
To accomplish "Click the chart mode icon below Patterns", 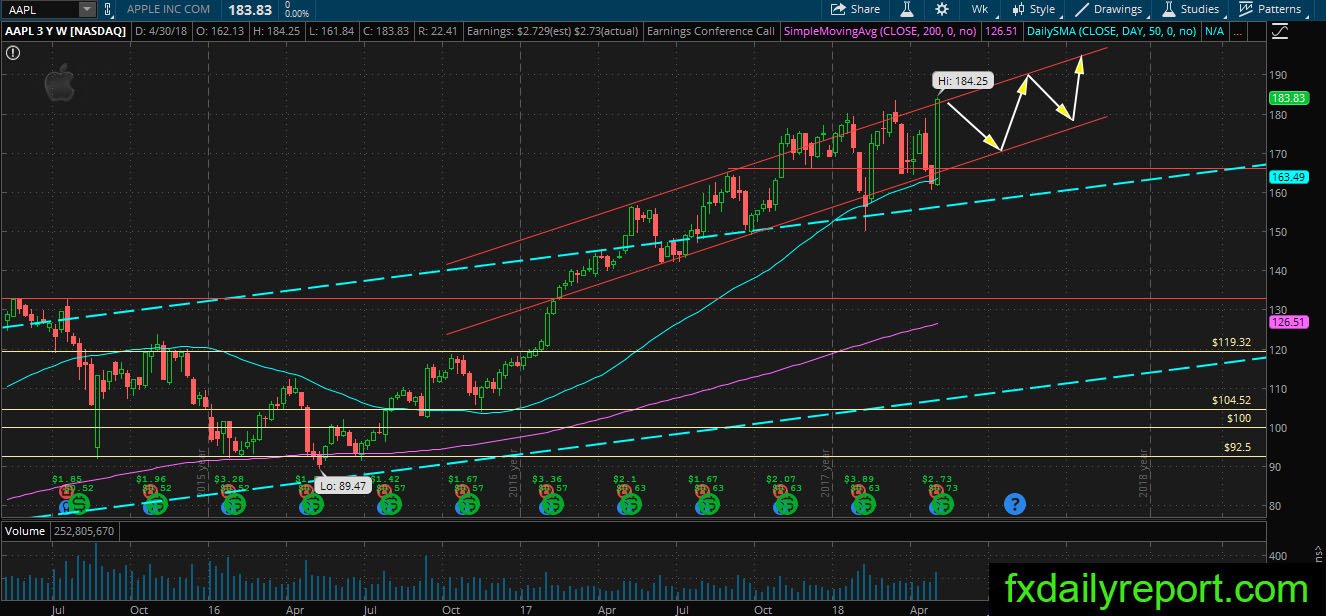I will pos(1280,31).
